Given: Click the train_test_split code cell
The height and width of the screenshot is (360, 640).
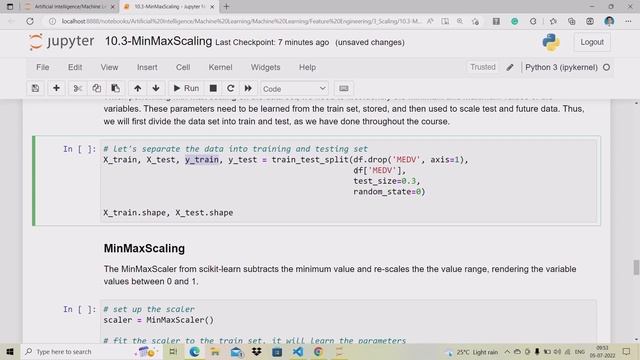Looking at the screenshot, I should point(350,181).
